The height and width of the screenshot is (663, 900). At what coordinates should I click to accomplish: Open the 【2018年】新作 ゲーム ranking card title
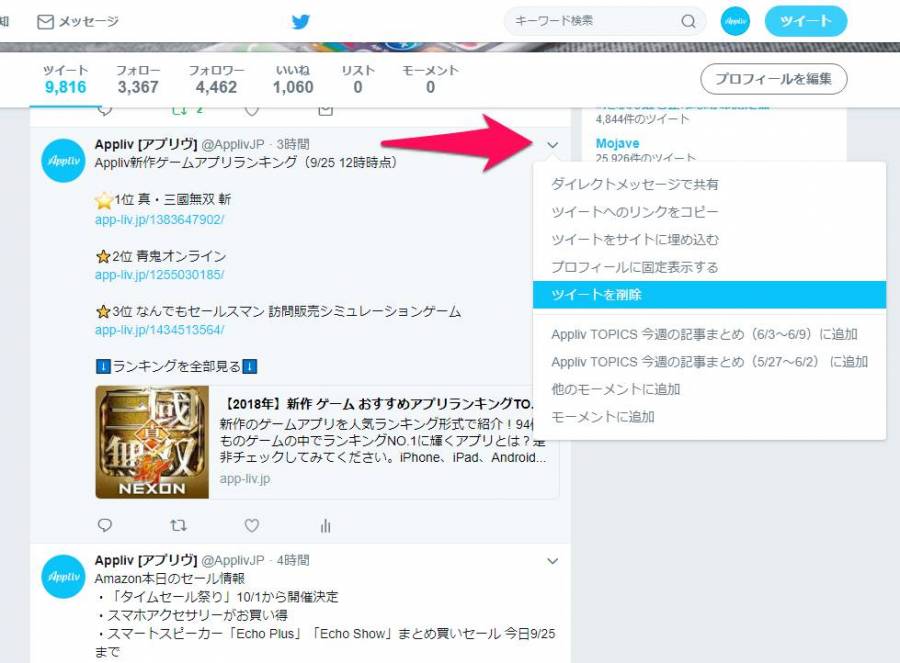pyautogui.click(x=378, y=404)
